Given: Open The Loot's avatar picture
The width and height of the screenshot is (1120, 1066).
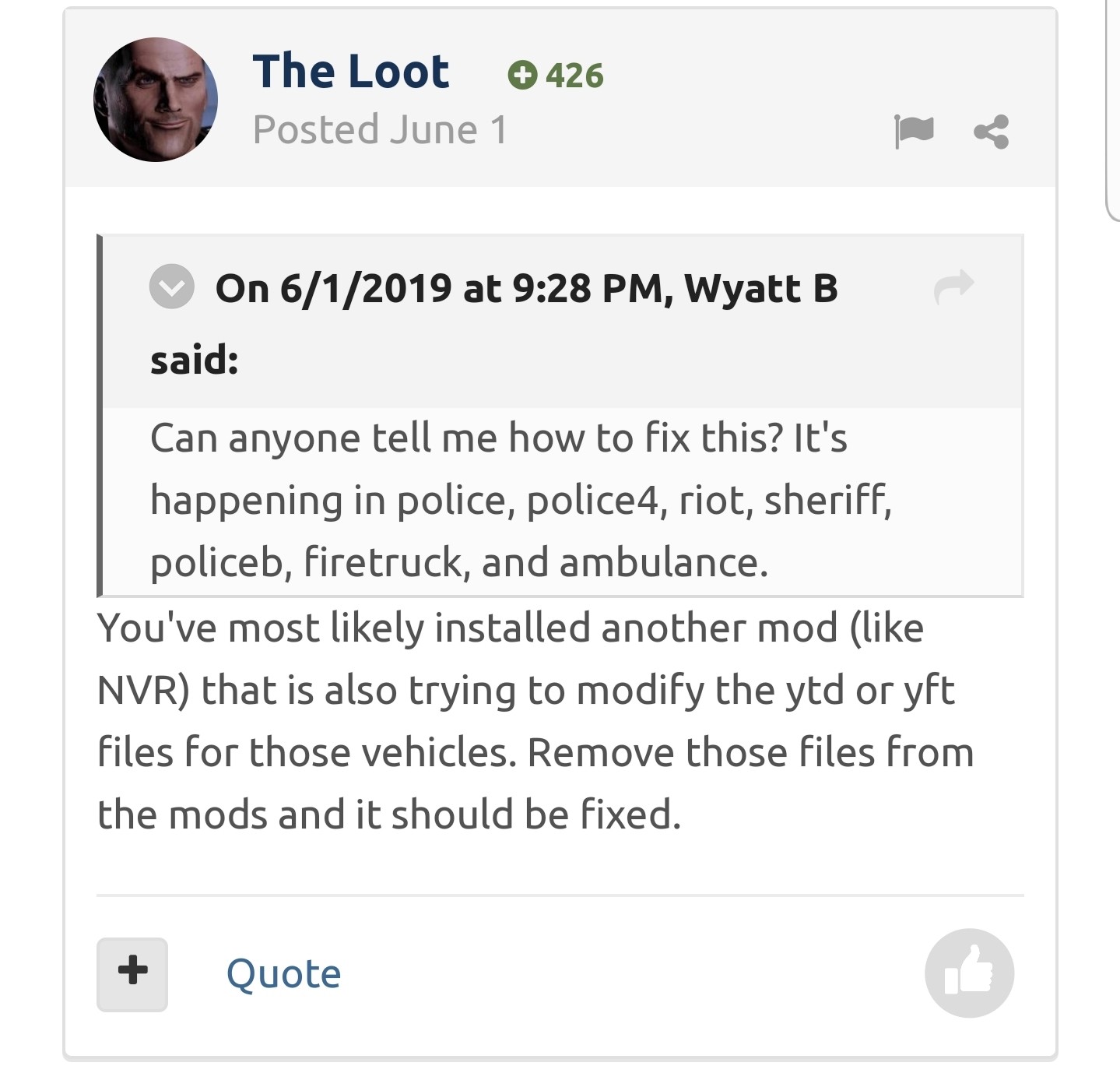Looking at the screenshot, I should (156, 100).
